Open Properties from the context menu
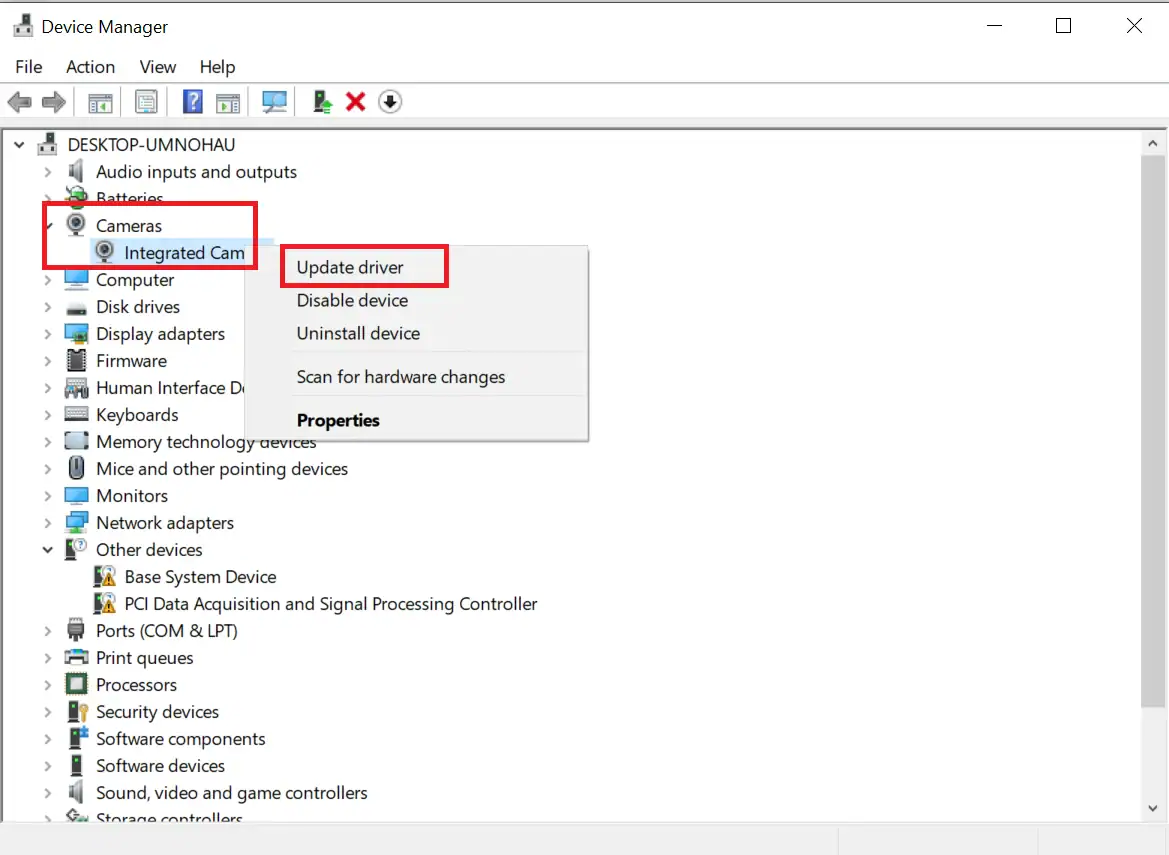This screenshot has width=1169, height=855. [x=338, y=421]
